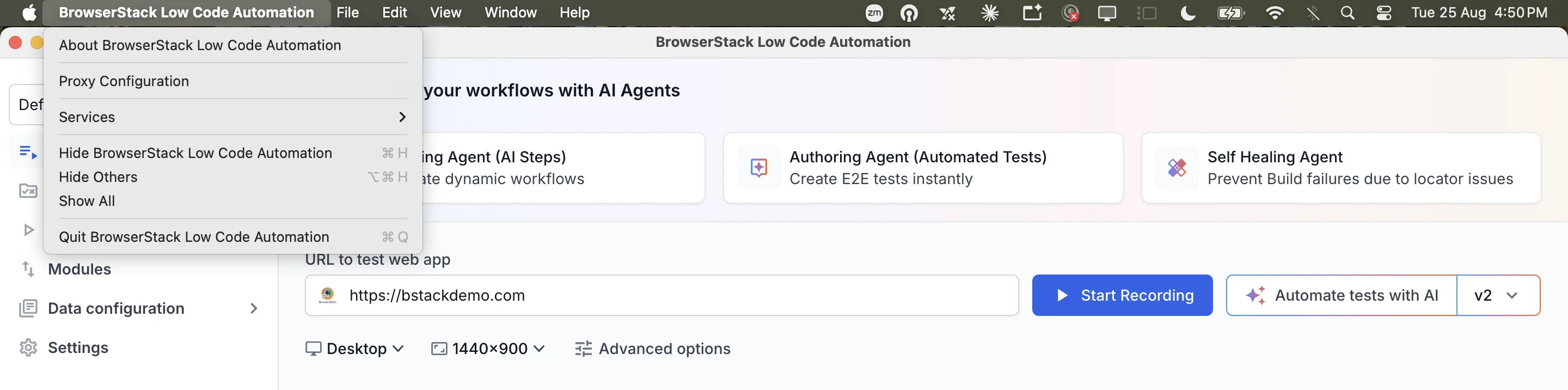Open the Apple menu
This screenshot has width=1568, height=390.
[x=29, y=13]
